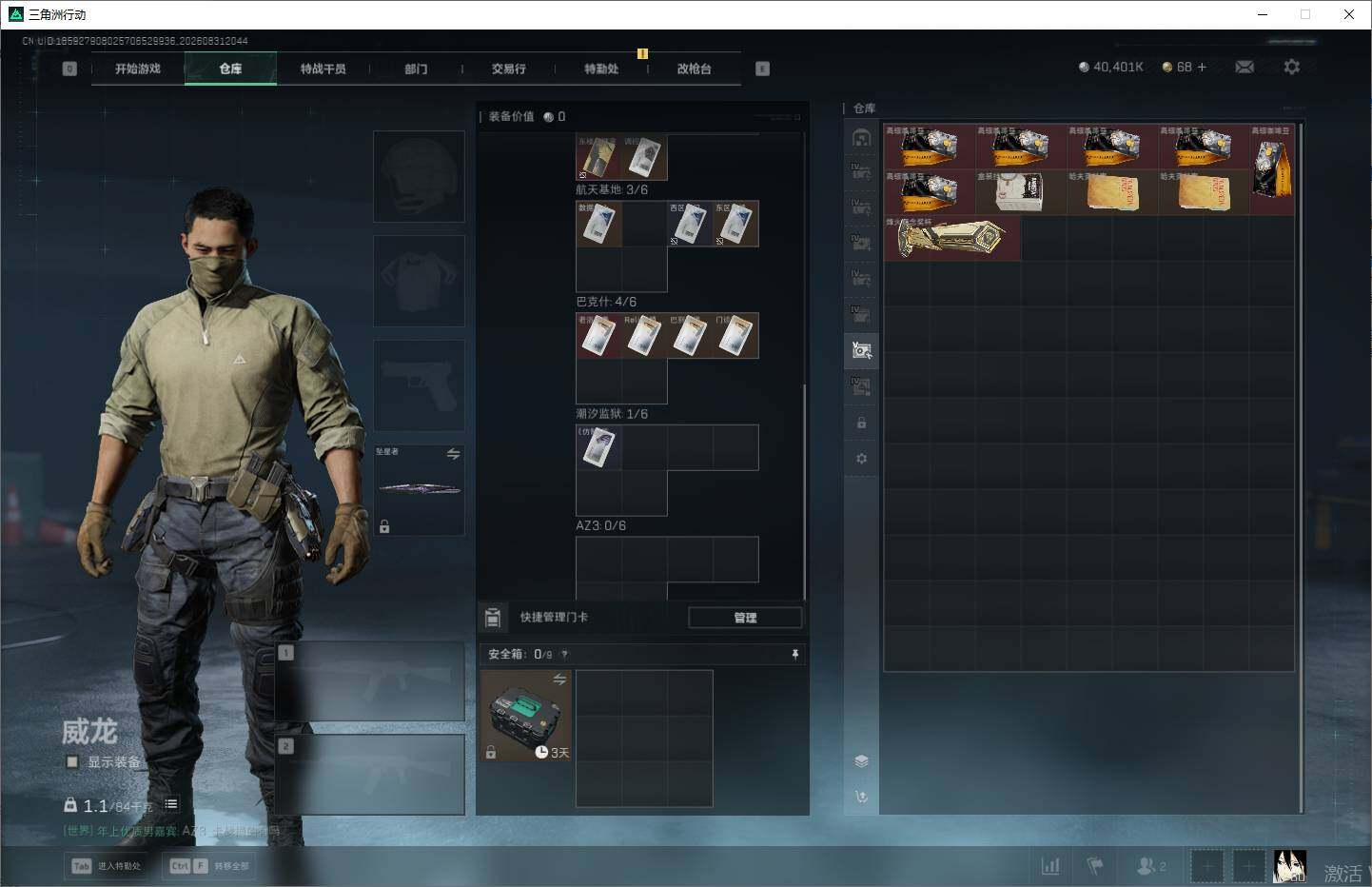Screen dimensions: 1372x887
Task: Switch to the 改枪台 tab
Action: 695,69
